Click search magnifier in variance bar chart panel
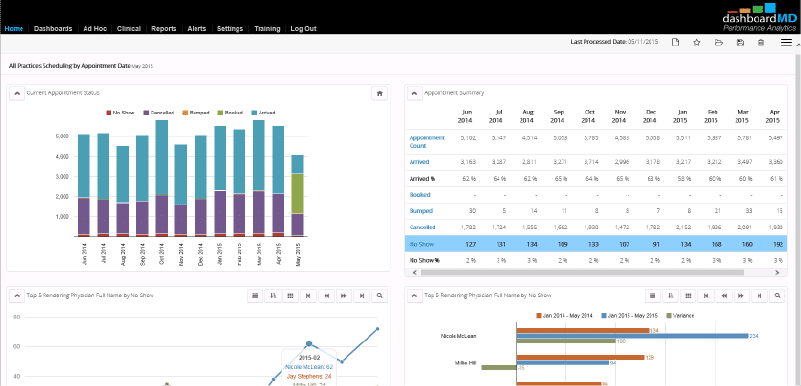801x386 pixels. coord(777,296)
